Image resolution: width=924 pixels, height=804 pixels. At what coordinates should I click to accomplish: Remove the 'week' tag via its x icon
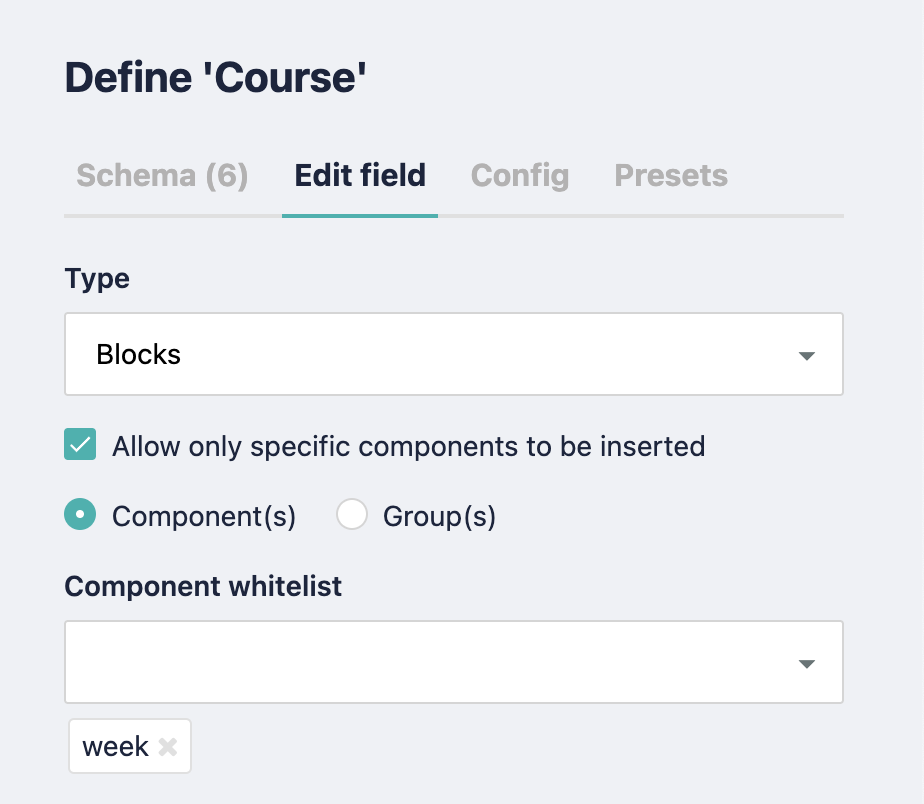coord(169,745)
